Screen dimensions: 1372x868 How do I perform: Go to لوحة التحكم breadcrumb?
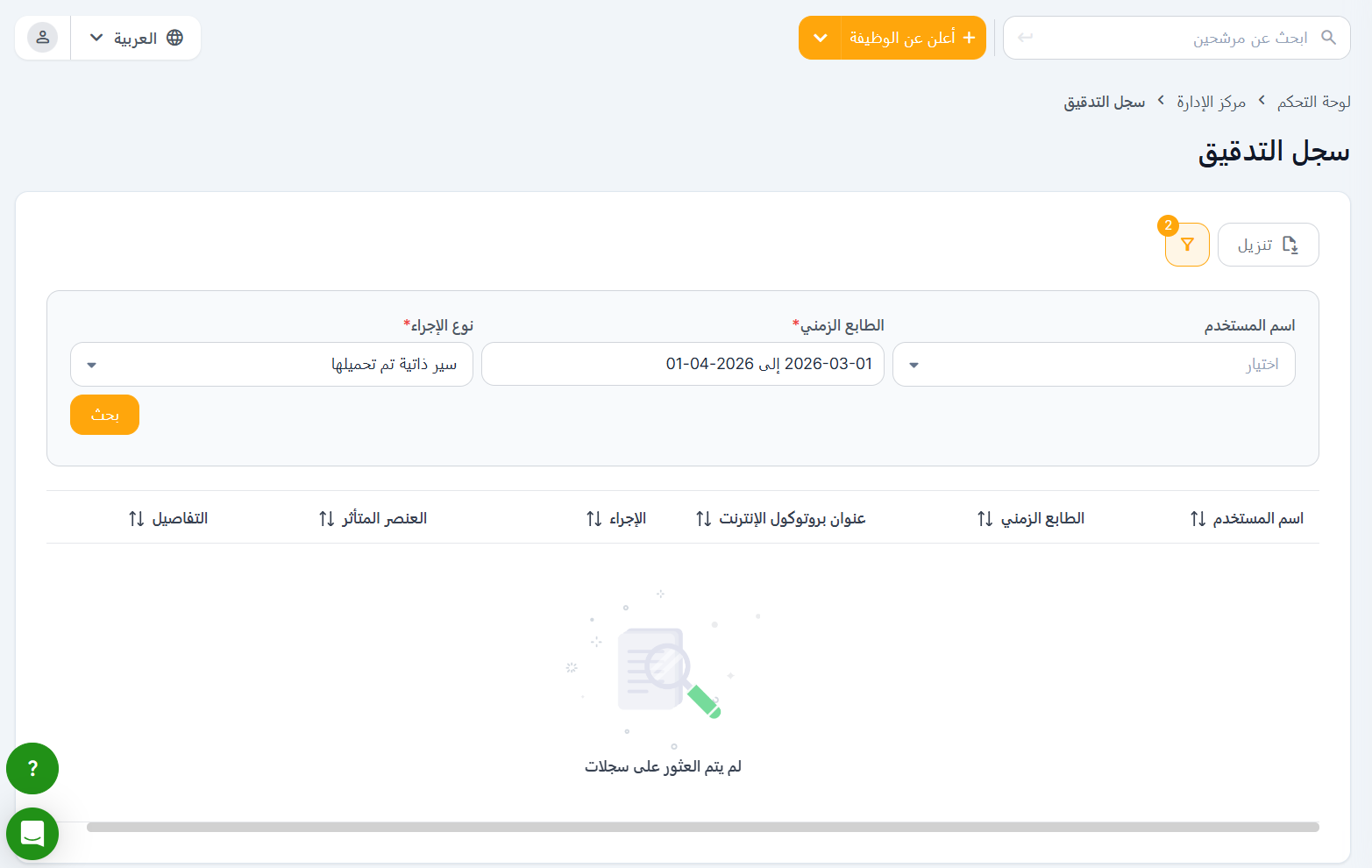[1313, 103]
